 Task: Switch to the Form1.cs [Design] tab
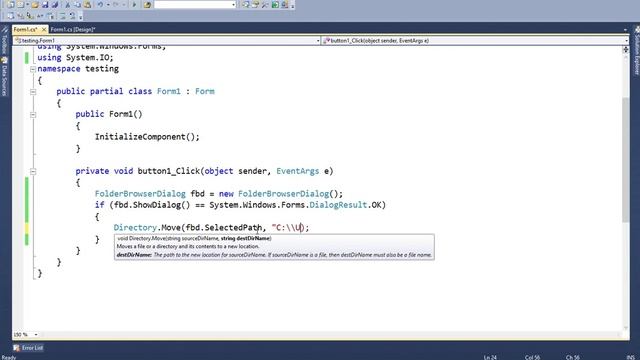point(73,29)
